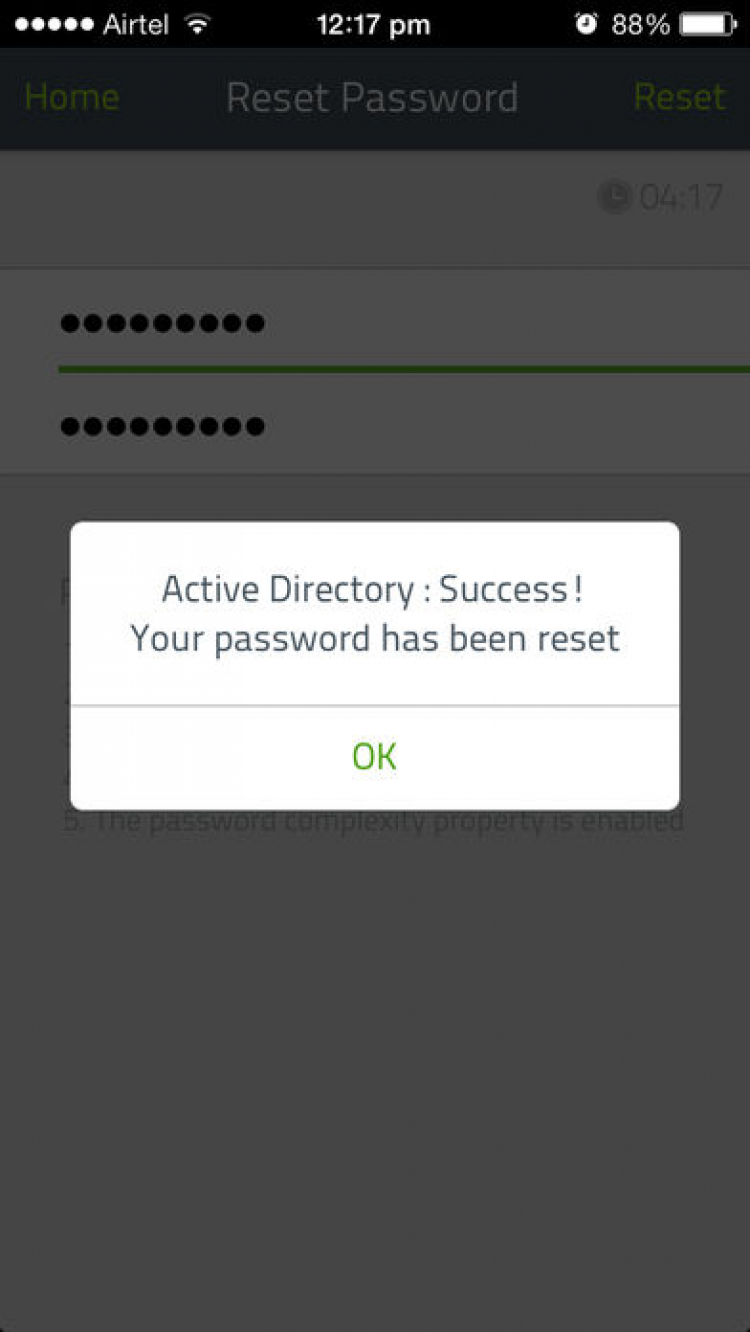Image resolution: width=750 pixels, height=1332 pixels.
Task: Tap the 12:17 pm status bar clock
Action: point(374,24)
